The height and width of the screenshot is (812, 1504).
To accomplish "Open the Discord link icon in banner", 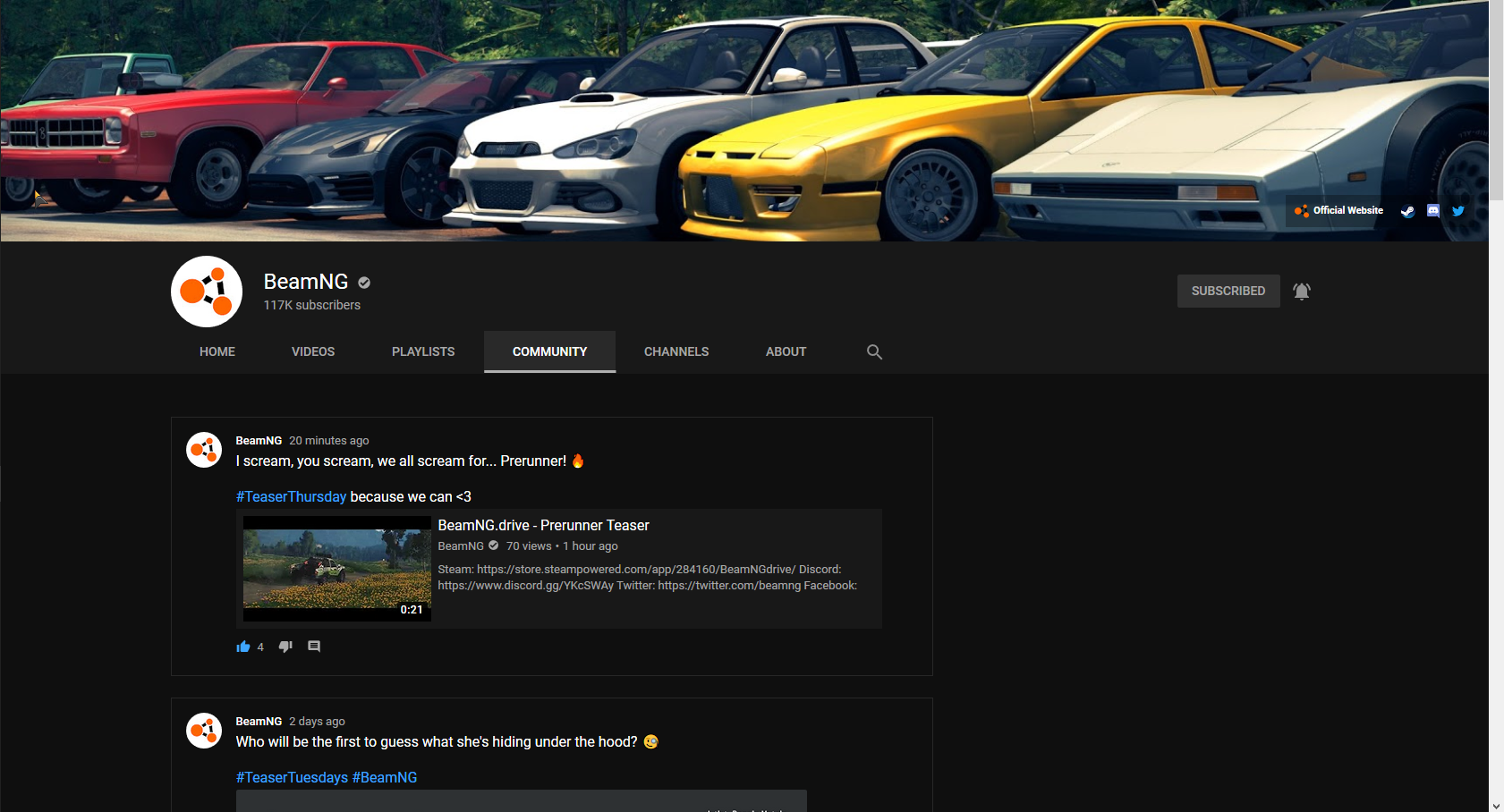I will point(1433,211).
